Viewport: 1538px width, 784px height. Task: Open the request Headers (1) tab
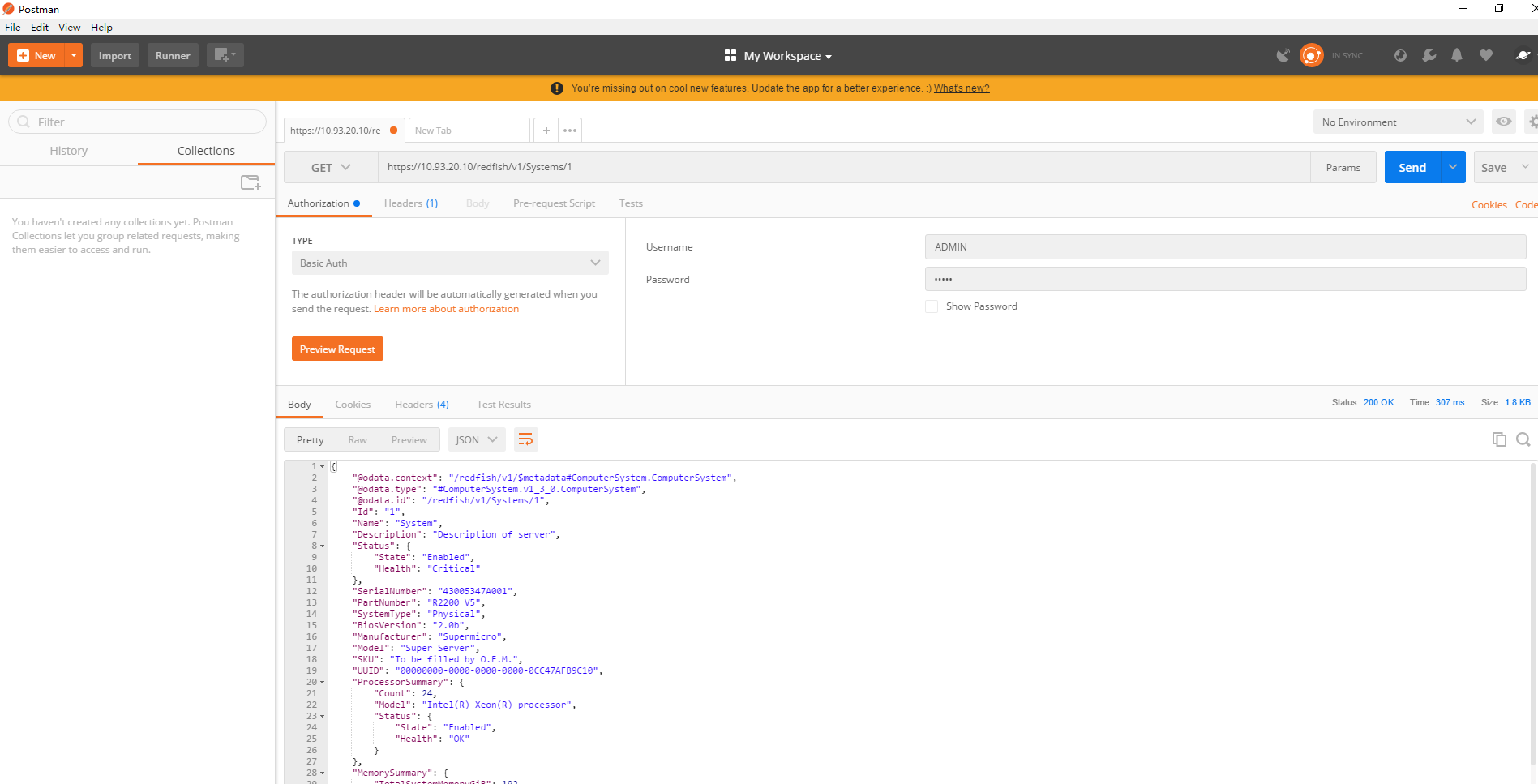tap(410, 203)
